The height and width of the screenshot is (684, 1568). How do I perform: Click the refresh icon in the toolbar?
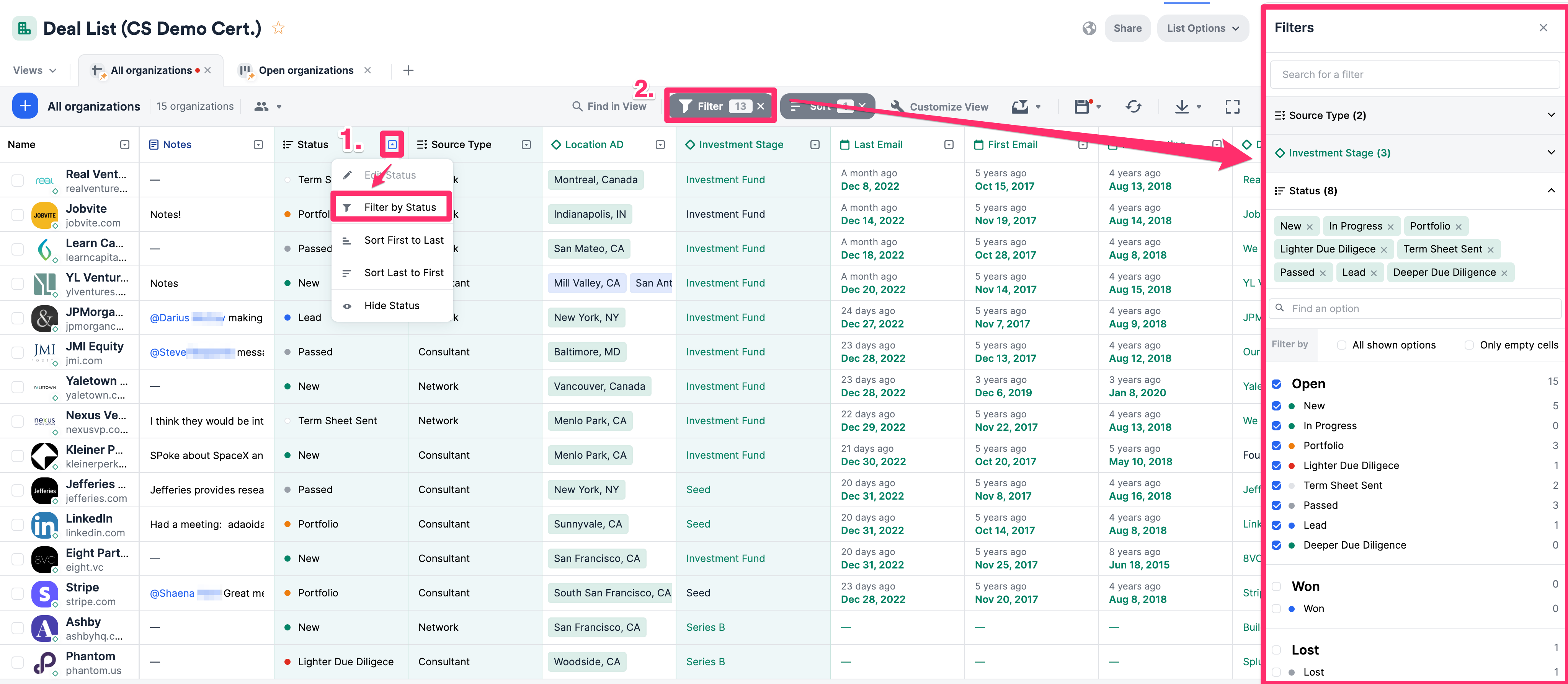coord(1133,106)
